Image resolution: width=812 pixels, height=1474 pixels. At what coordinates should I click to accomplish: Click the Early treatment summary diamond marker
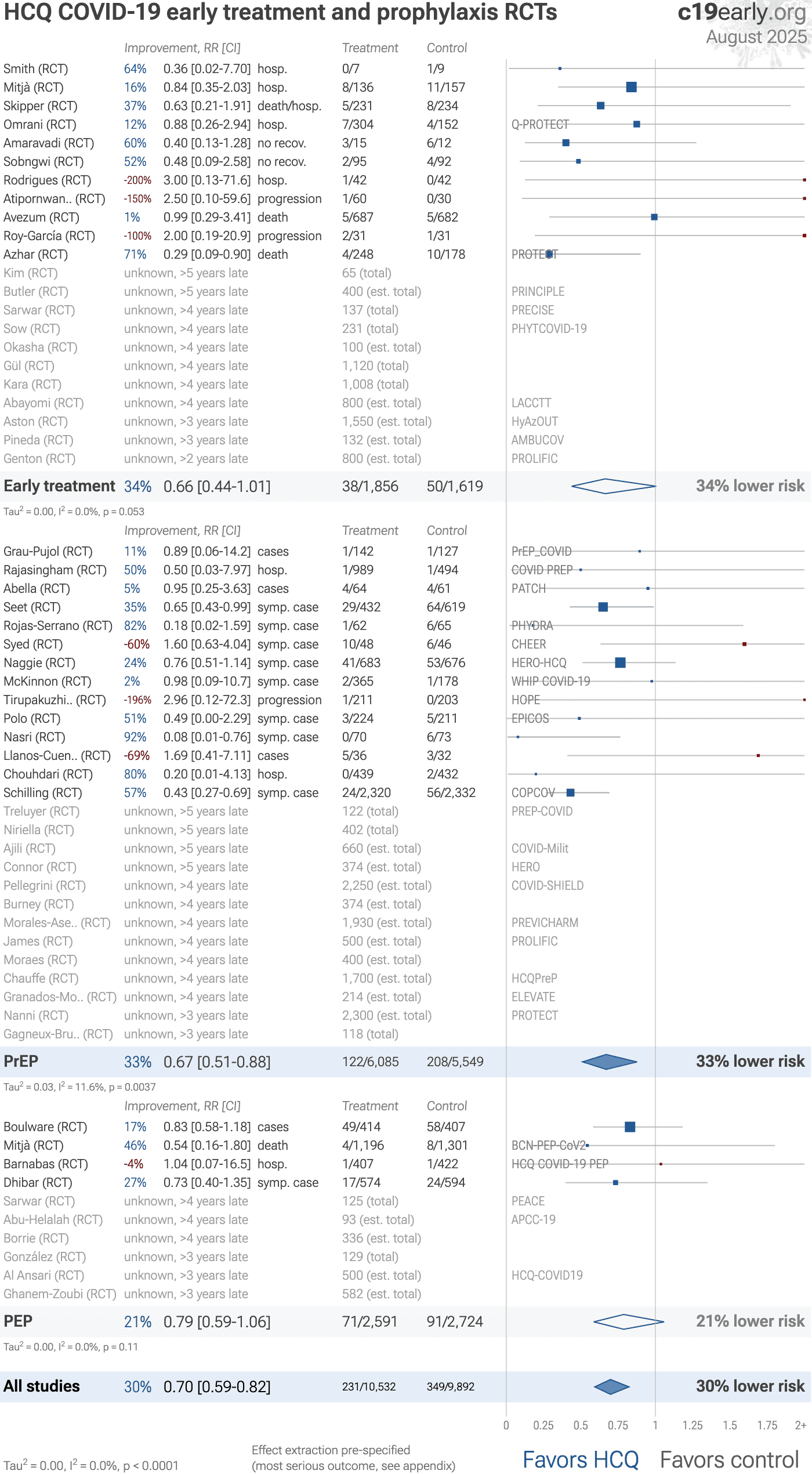(614, 486)
